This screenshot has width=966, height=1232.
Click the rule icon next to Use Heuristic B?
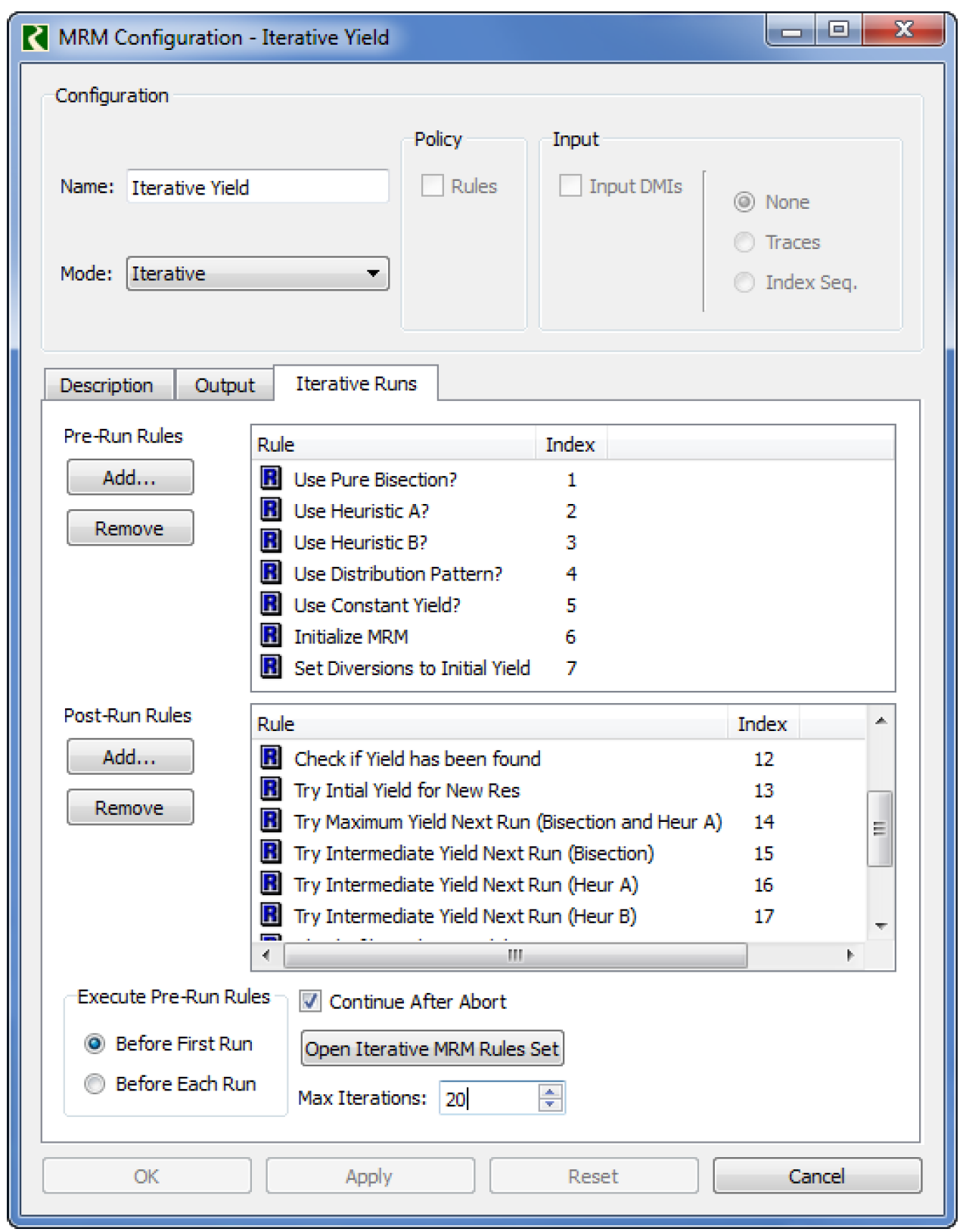pyautogui.click(x=270, y=541)
